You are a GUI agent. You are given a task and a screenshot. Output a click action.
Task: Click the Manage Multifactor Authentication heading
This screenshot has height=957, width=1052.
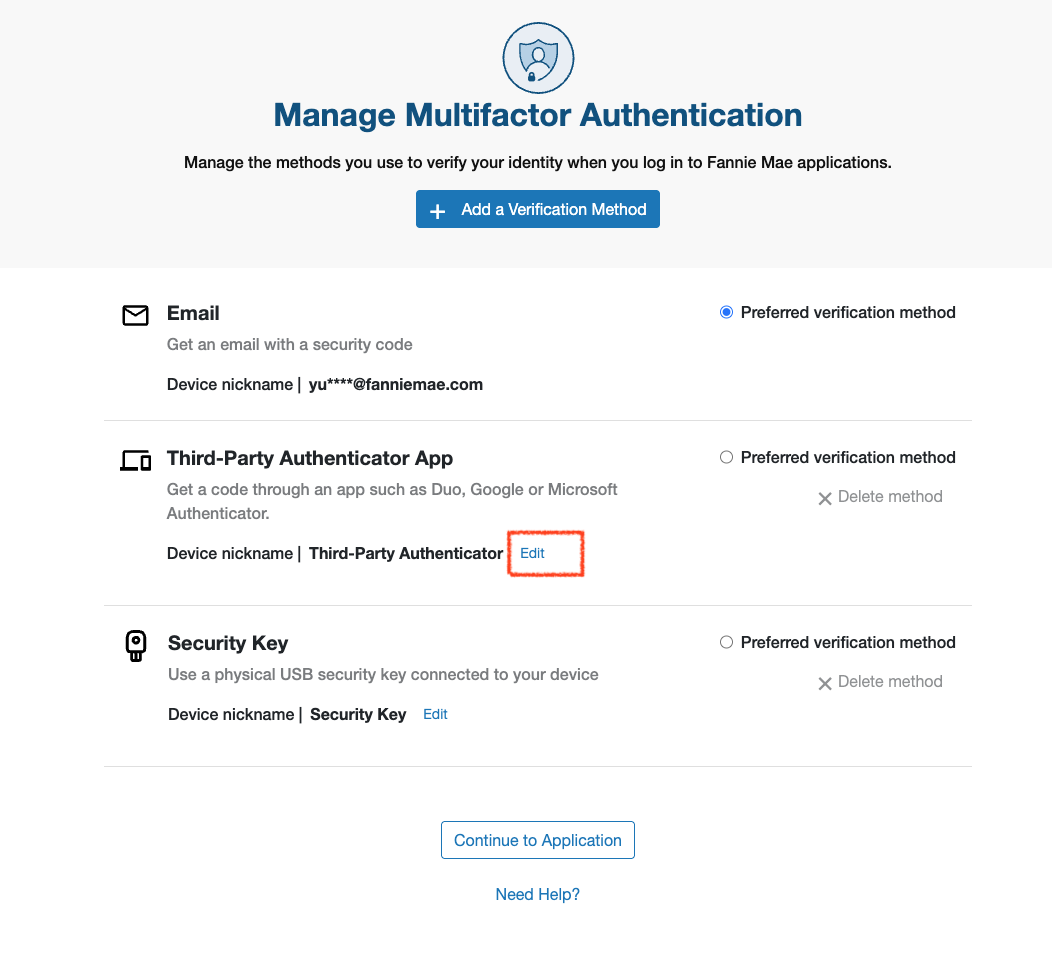[x=538, y=115]
